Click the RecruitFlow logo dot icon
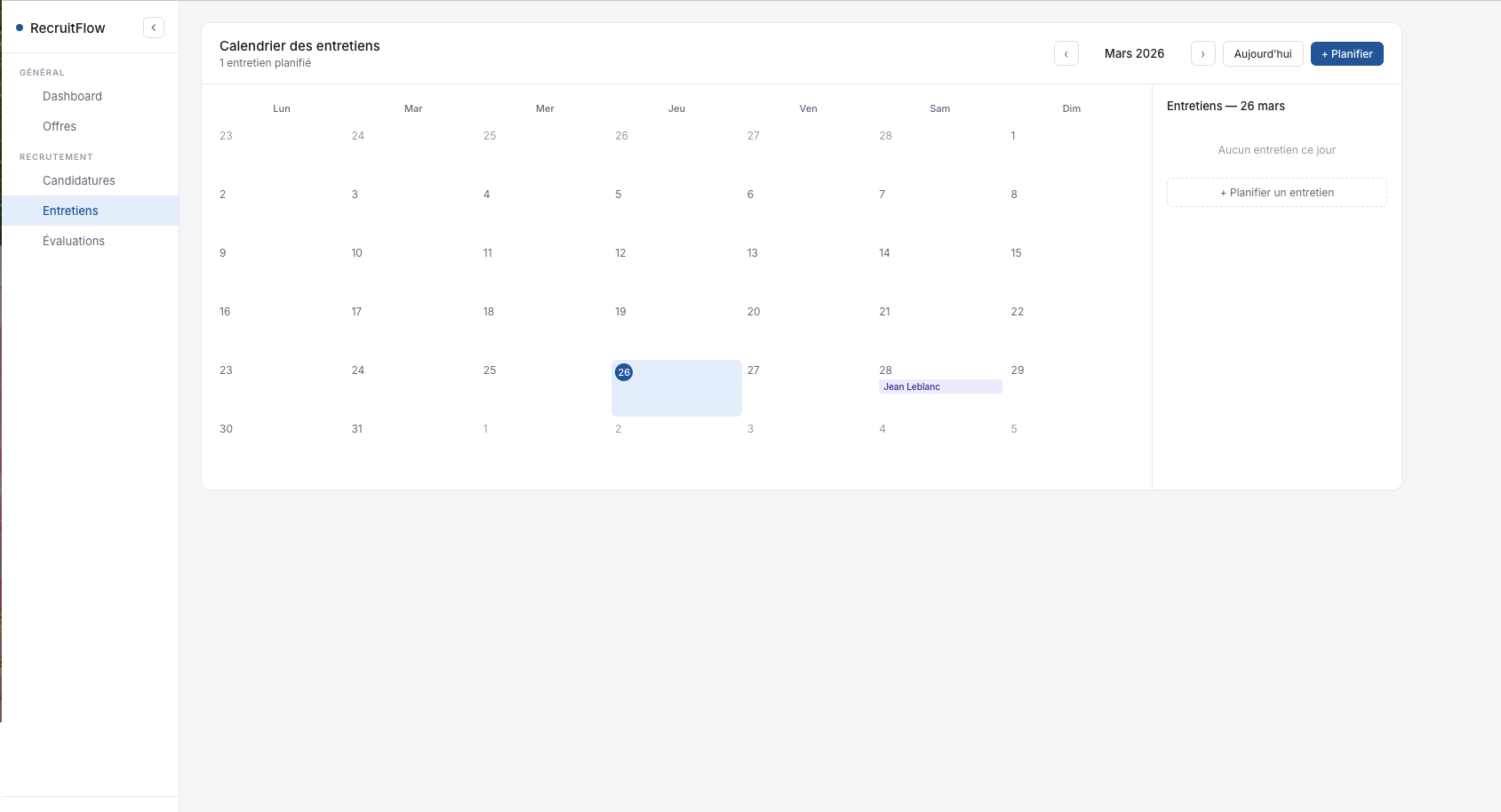Screen dimensions: 1501x812 (x=20, y=28)
